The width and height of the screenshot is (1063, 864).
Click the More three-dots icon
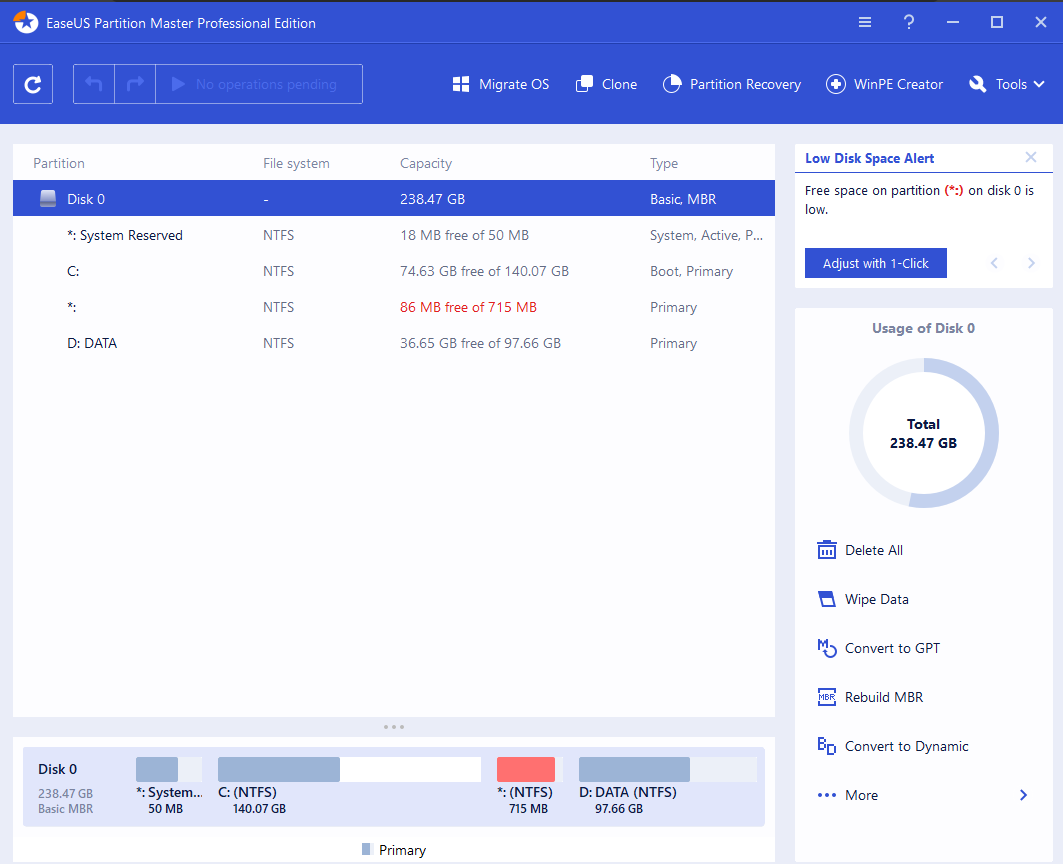tap(826, 795)
